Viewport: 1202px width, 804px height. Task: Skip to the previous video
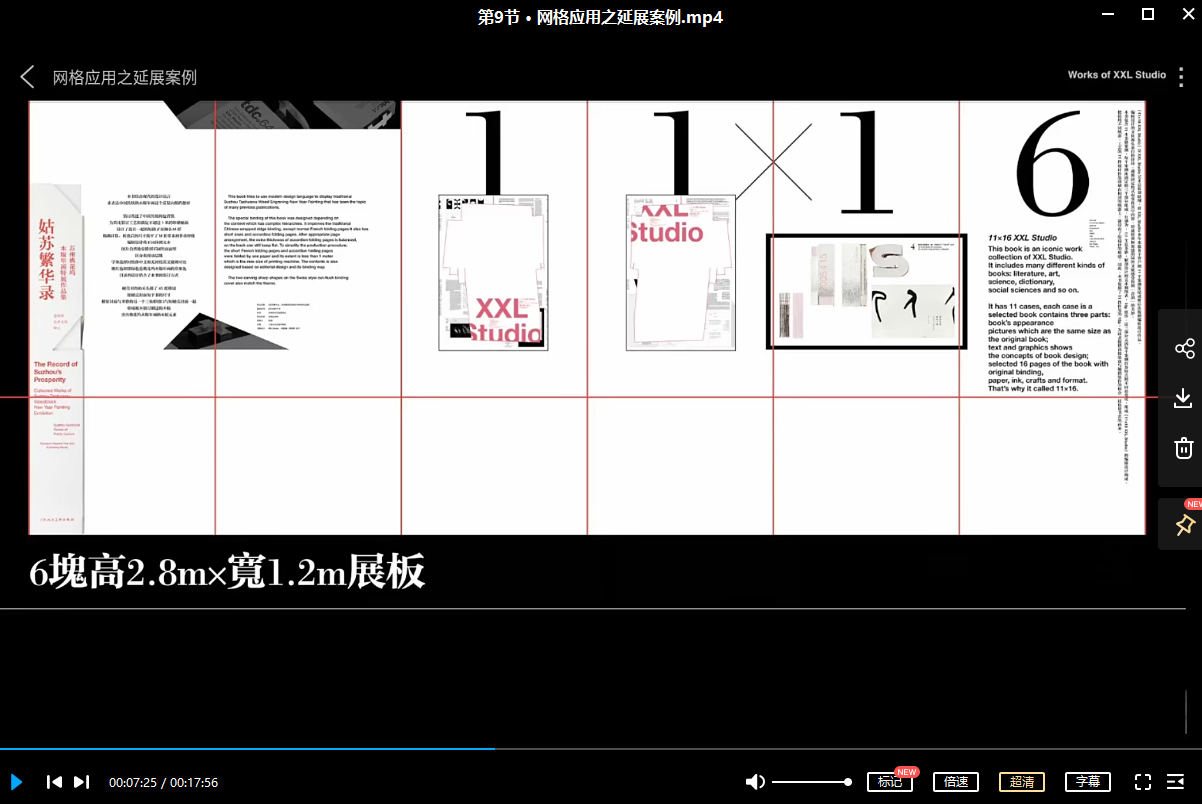click(55, 782)
